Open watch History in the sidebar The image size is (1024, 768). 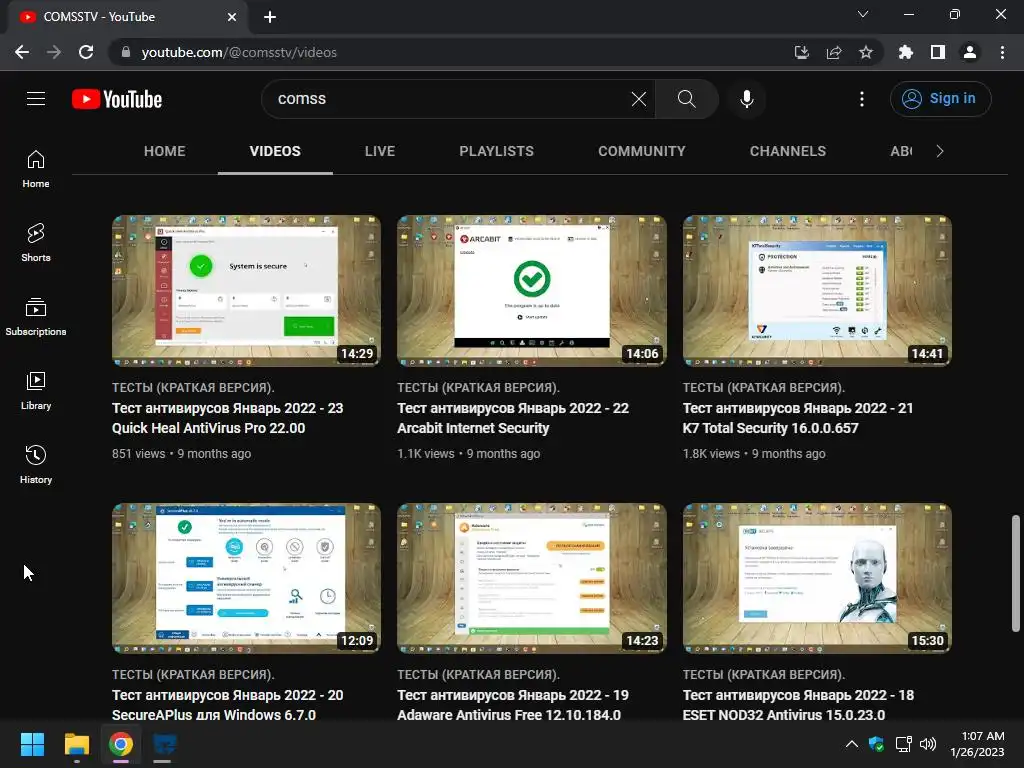(36, 464)
